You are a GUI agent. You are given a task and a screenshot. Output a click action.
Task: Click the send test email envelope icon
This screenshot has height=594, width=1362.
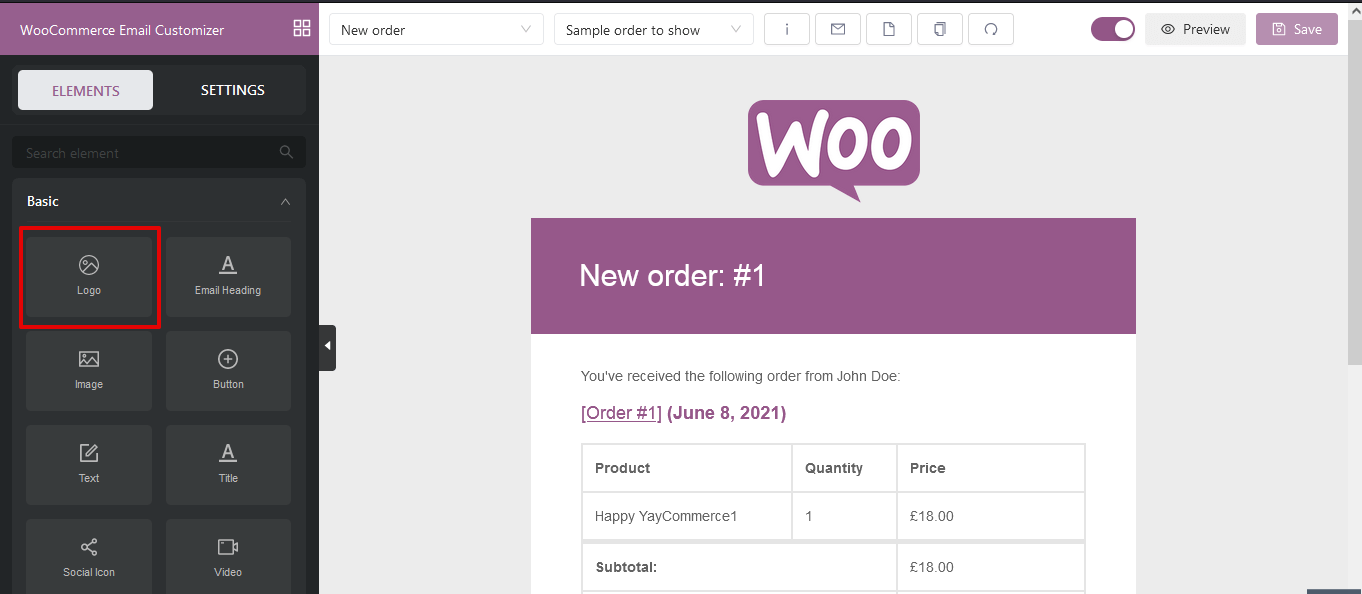[838, 29]
